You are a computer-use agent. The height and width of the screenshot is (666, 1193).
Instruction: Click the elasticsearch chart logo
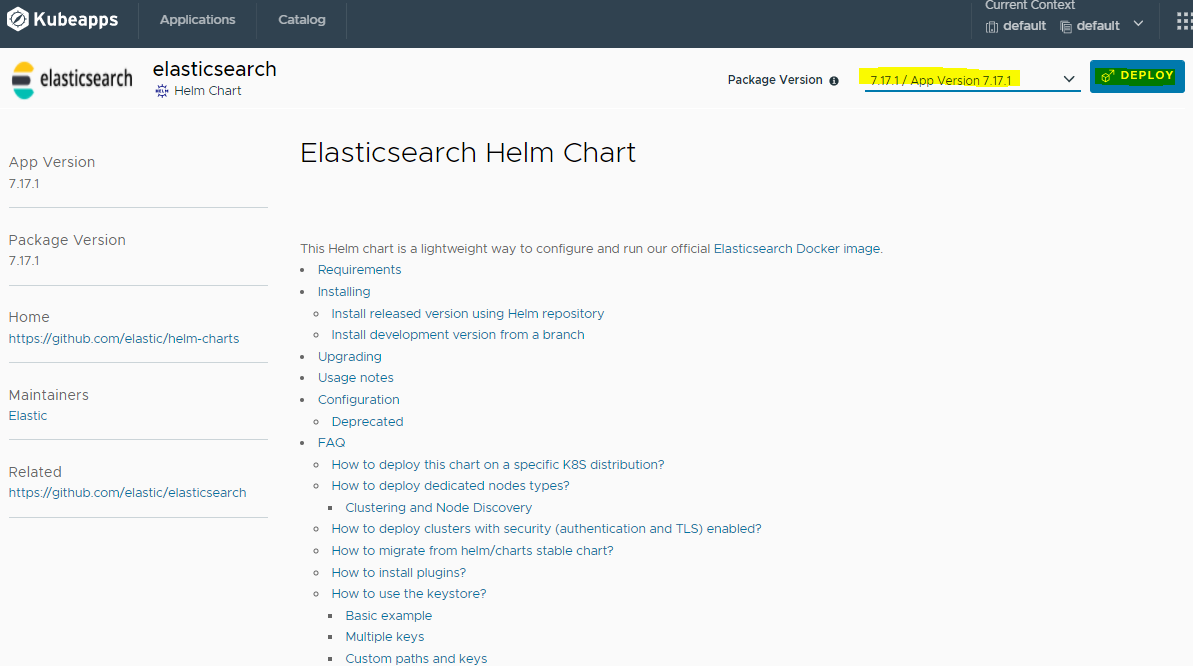coord(72,79)
